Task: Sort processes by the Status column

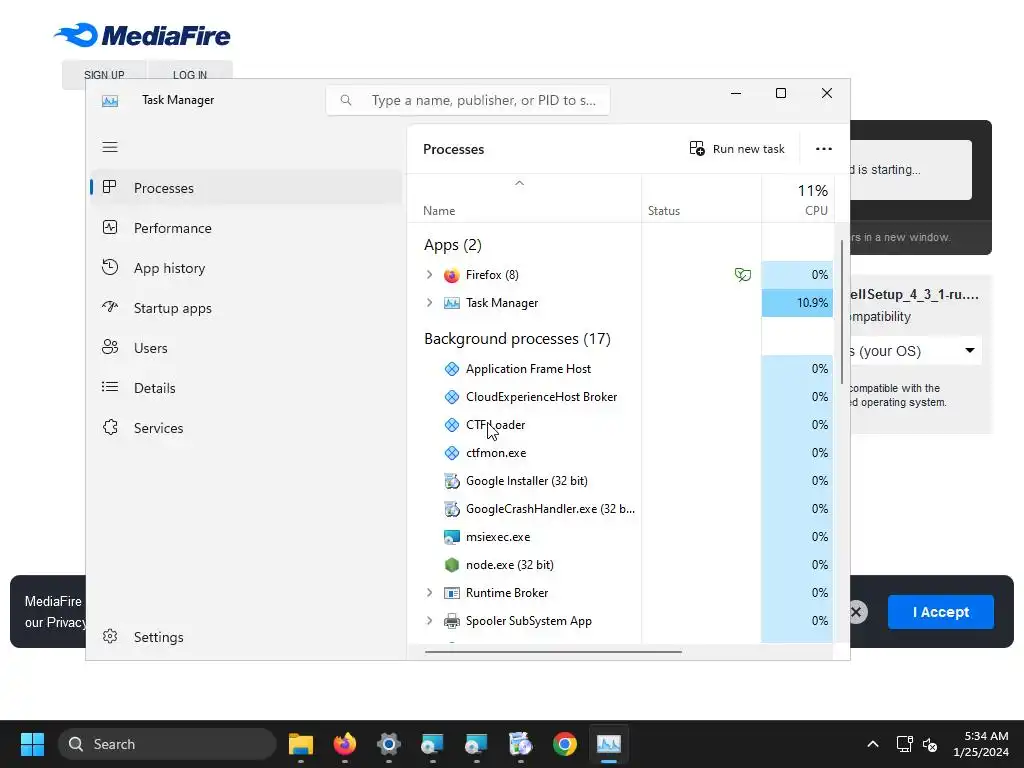Action: 701,199
